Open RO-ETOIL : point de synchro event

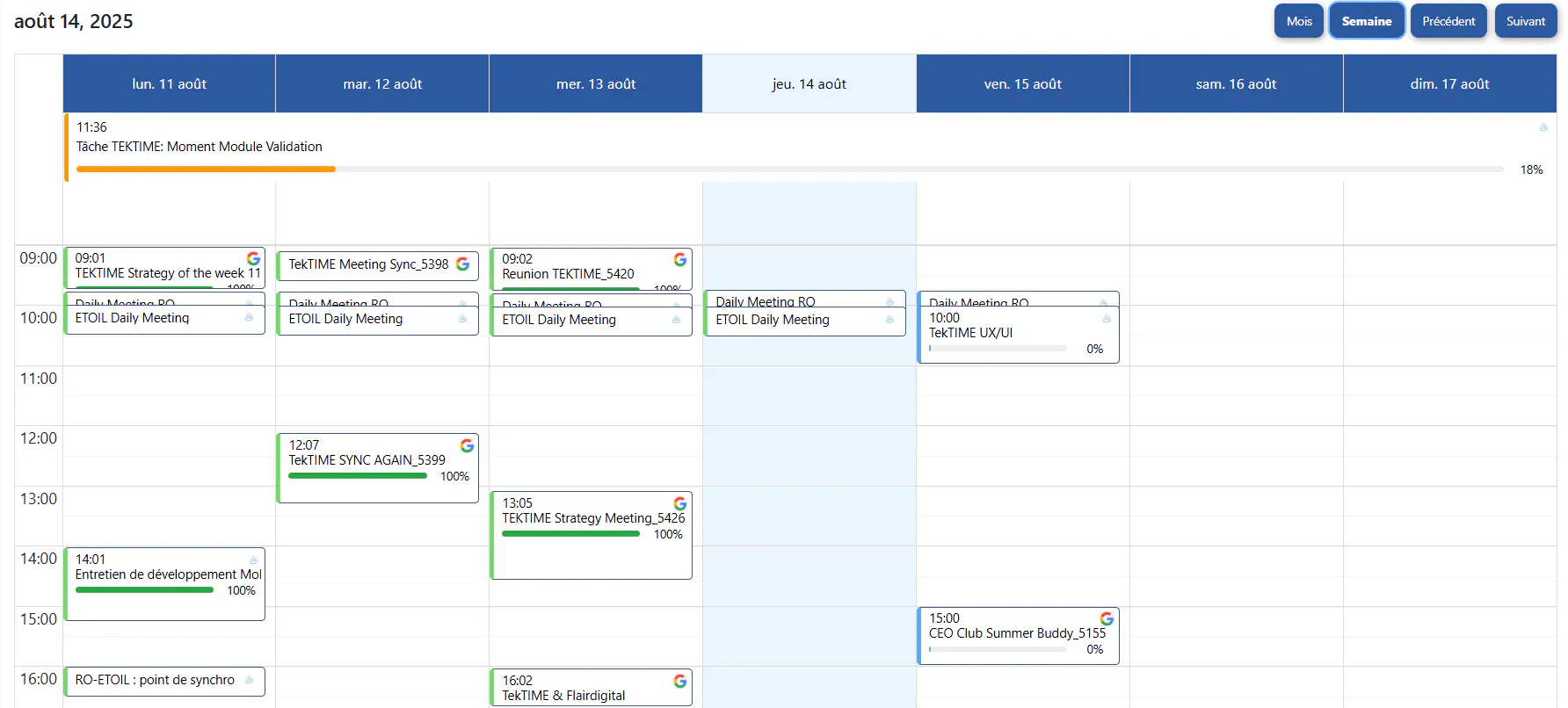coord(165,681)
